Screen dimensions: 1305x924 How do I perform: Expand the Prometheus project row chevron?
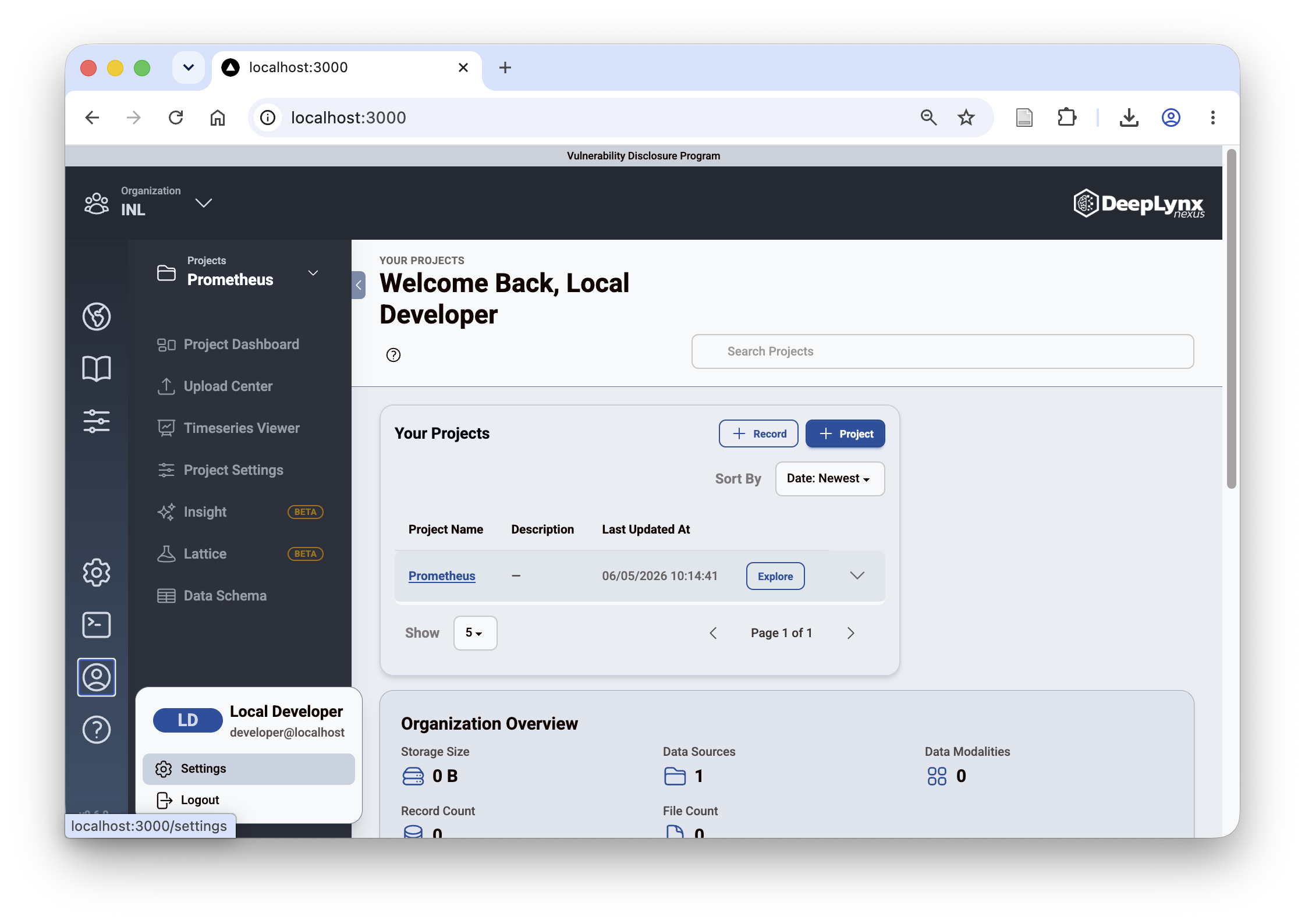[857, 575]
